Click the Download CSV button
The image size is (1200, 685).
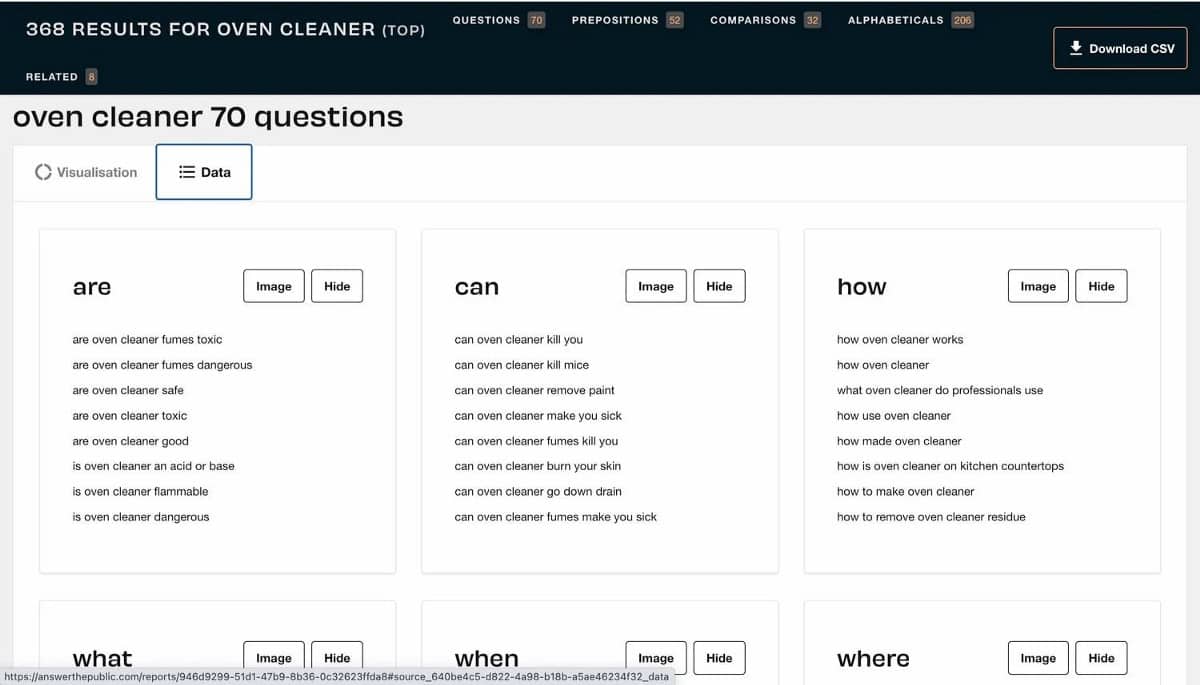[x=1120, y=48]
